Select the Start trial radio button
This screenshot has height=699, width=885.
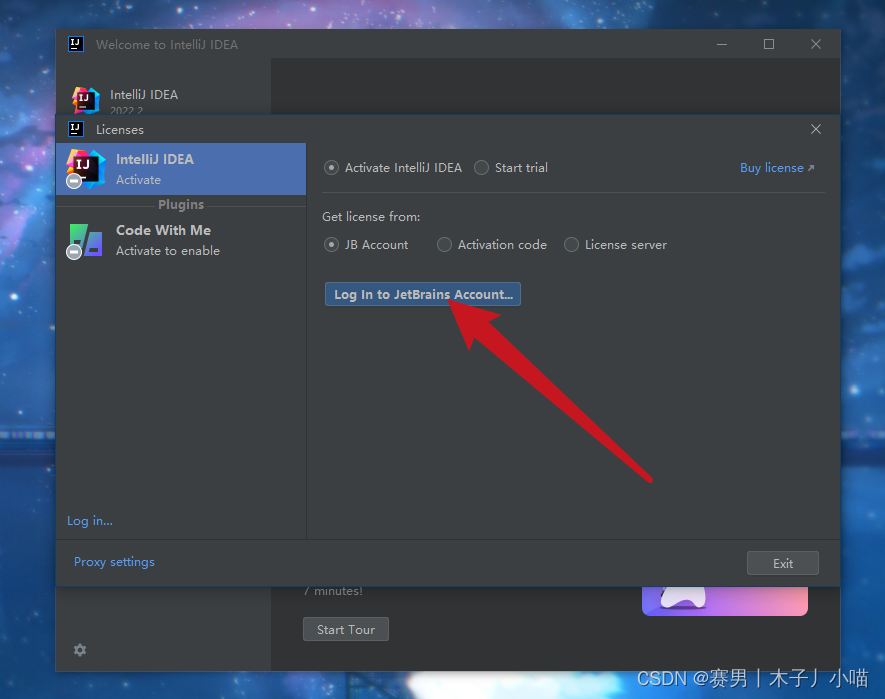[x=481, y=168]
